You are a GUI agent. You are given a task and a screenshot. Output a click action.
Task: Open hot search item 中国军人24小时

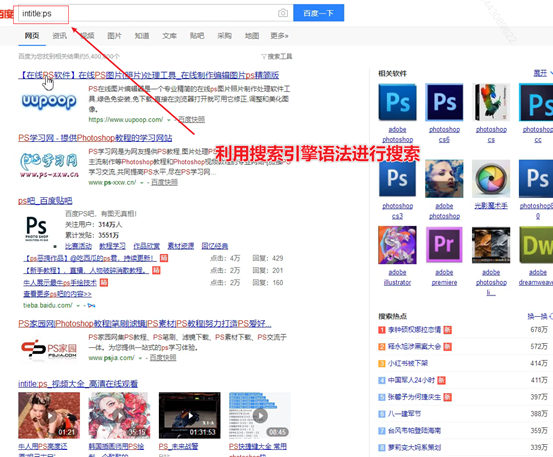pyautogui.click(x=412, y=380)
